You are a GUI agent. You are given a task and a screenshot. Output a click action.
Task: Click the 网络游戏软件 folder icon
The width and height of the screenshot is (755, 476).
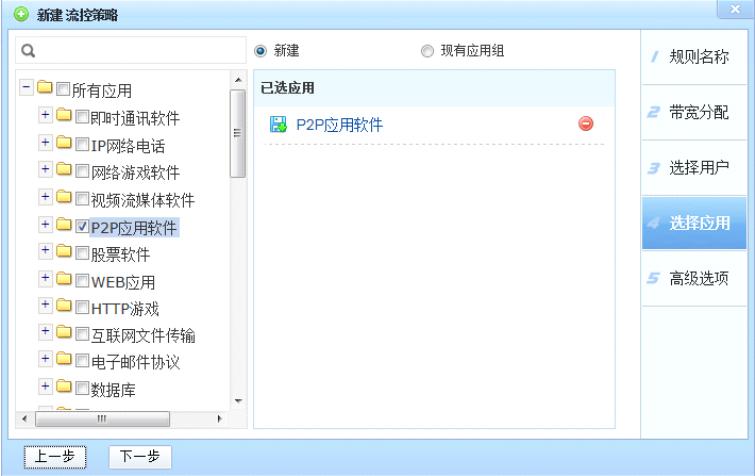click(x=64, y=169)
